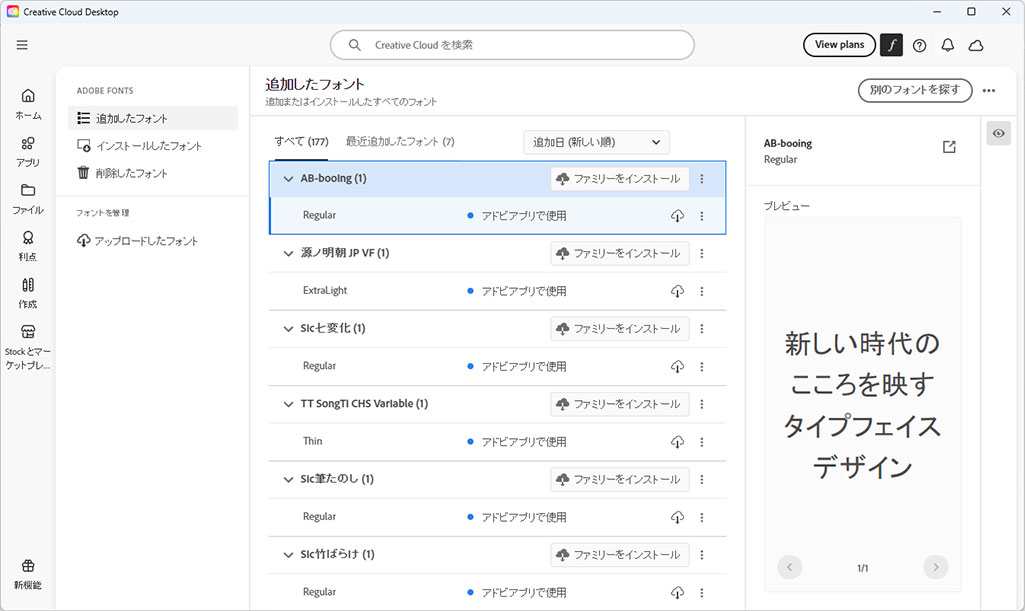The width and height of the screenshot is (1025, 611).
Task: Check cloud sync status icon
Action: [977, 45]
